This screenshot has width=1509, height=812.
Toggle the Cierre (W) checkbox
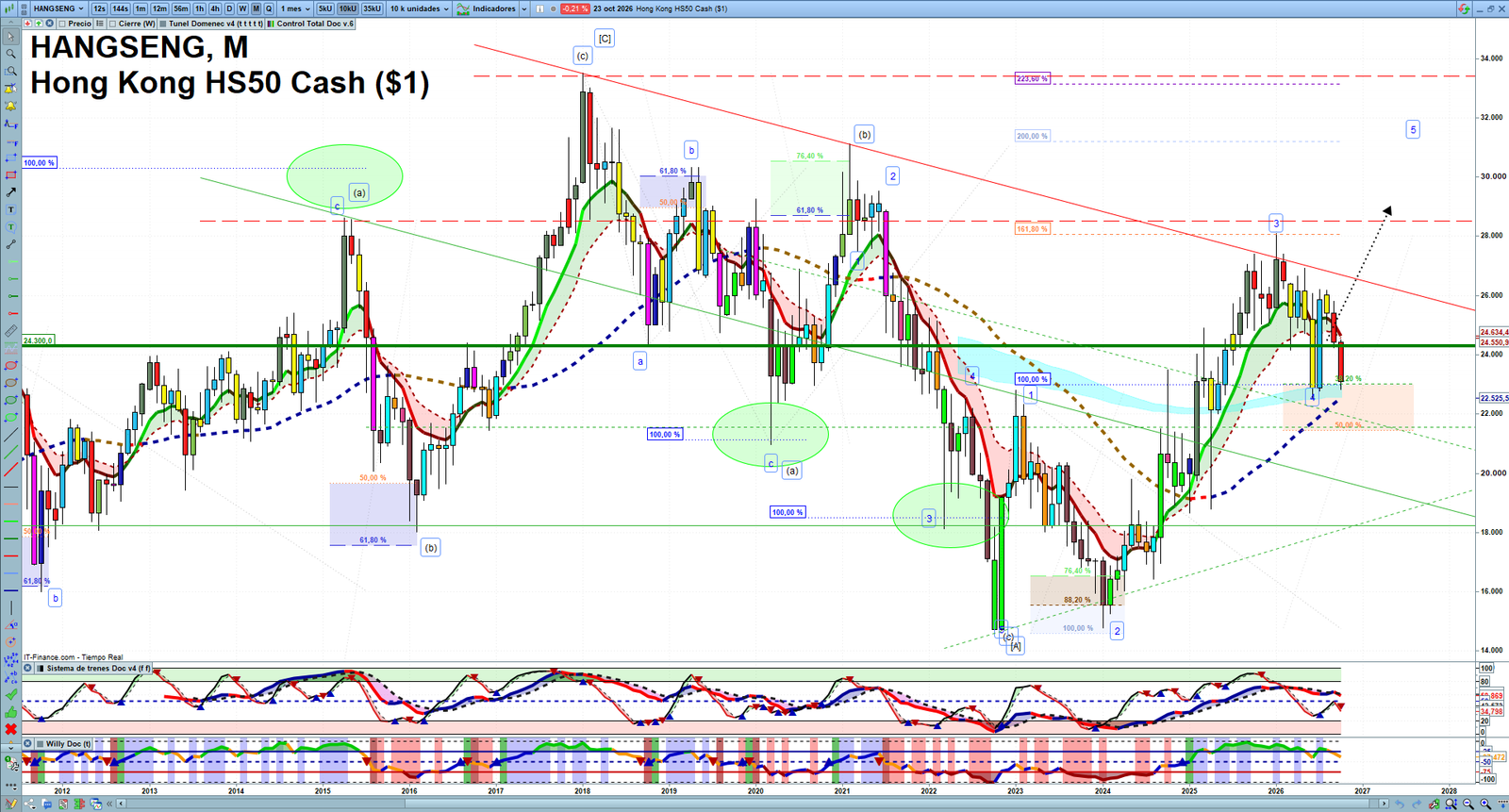(112, 24)
